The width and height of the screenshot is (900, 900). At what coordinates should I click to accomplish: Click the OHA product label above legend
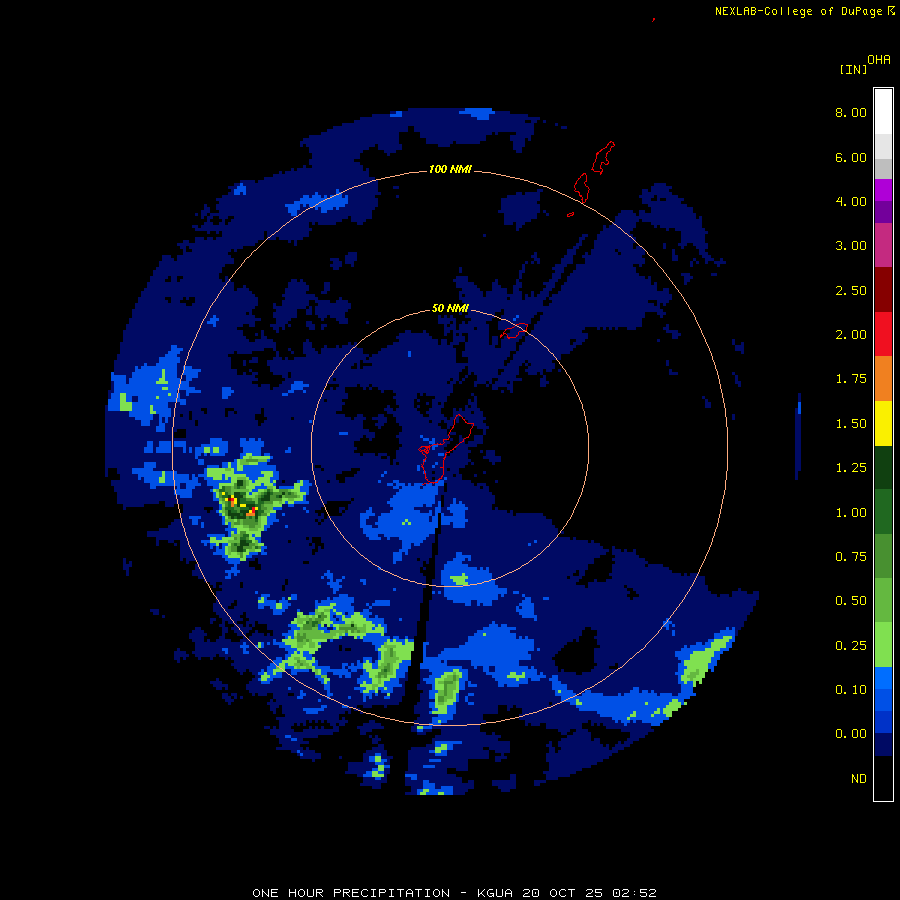(879, 60)
